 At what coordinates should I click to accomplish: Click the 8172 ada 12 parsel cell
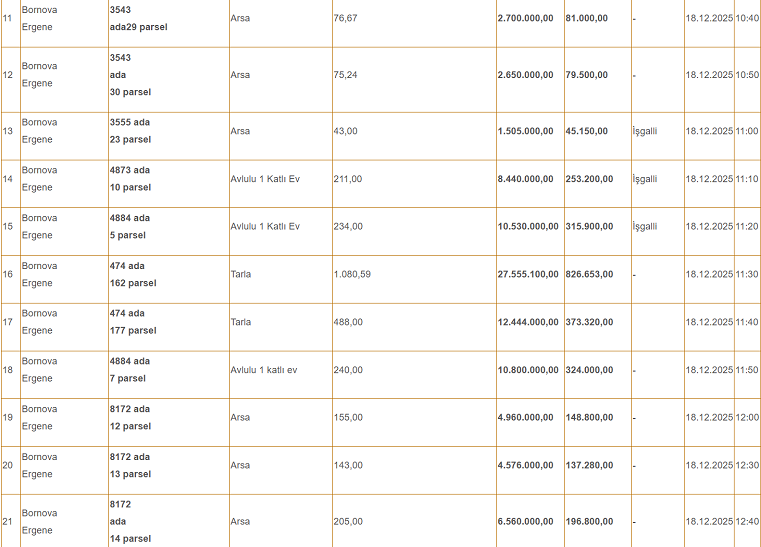pos(130,417)
